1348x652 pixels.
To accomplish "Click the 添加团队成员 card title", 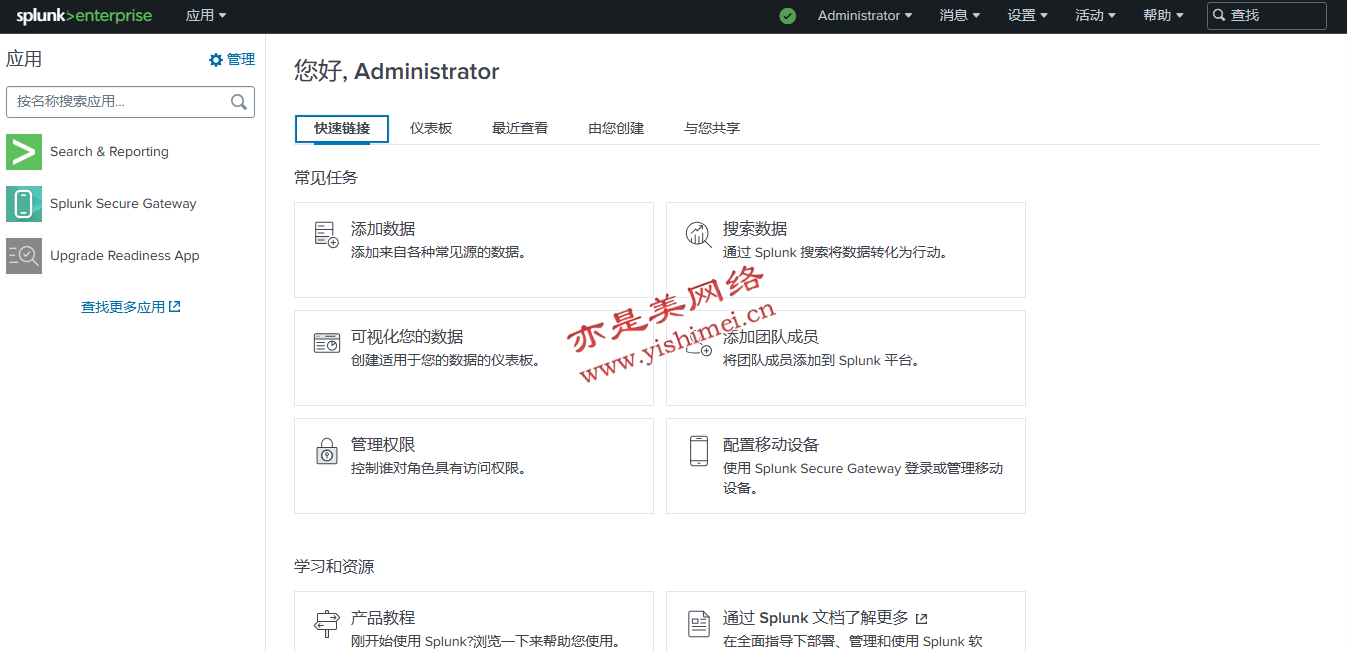I will (771, 337).
